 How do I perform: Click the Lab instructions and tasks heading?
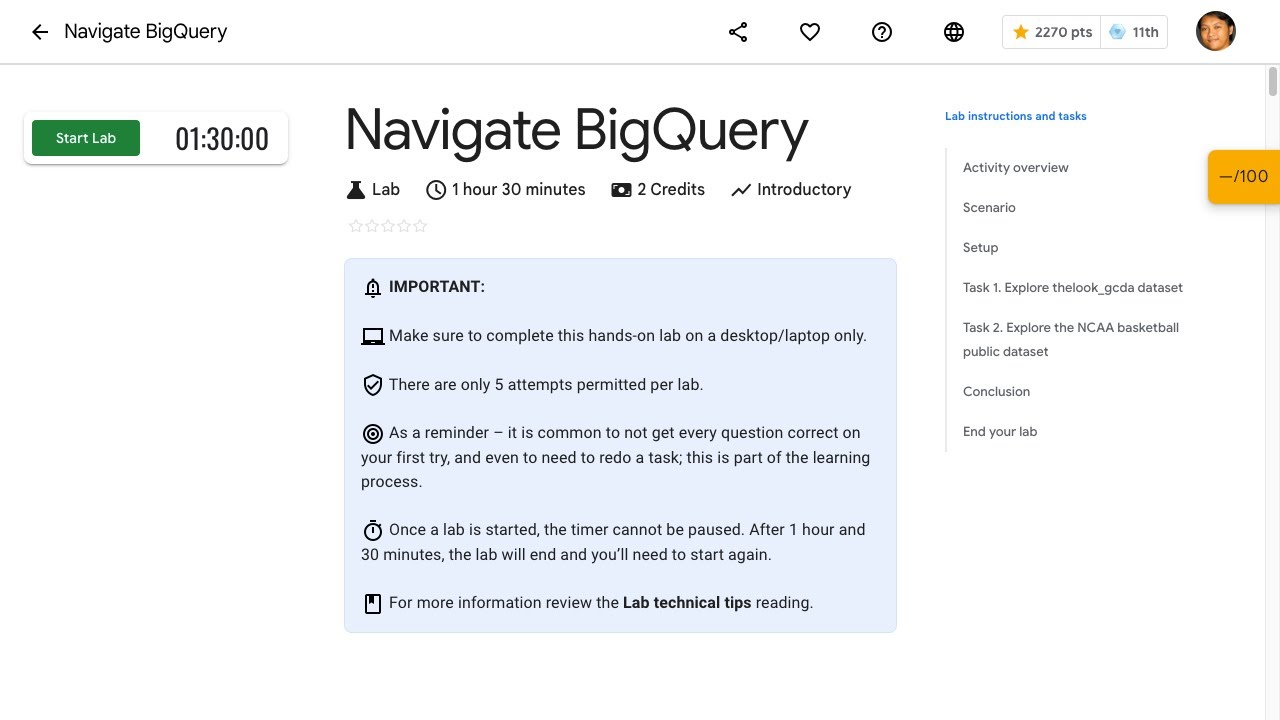pos(1016,116)
